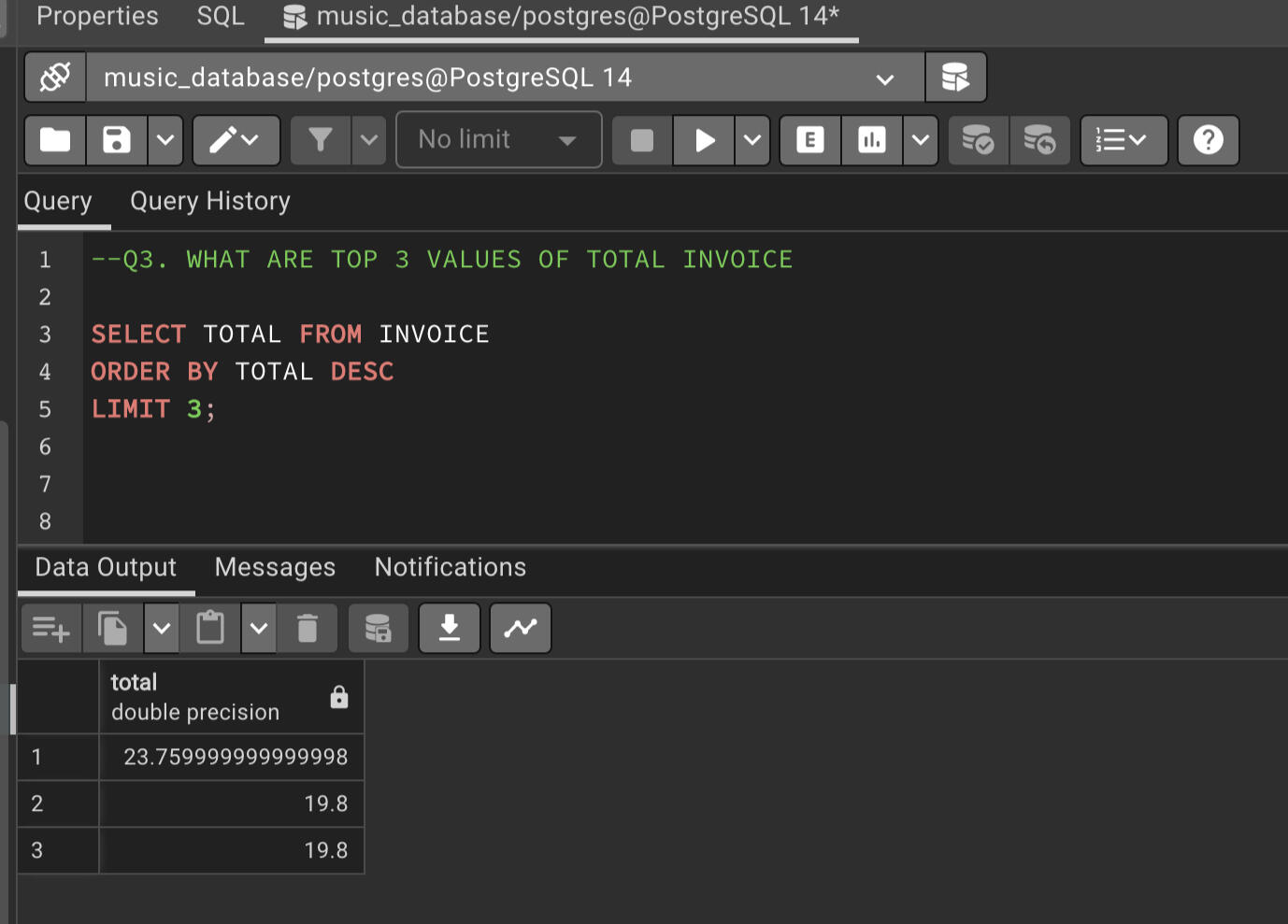1288x924 pixels.
Task: Expand the Execute options dropdown arrow
Action: [752, 140]
